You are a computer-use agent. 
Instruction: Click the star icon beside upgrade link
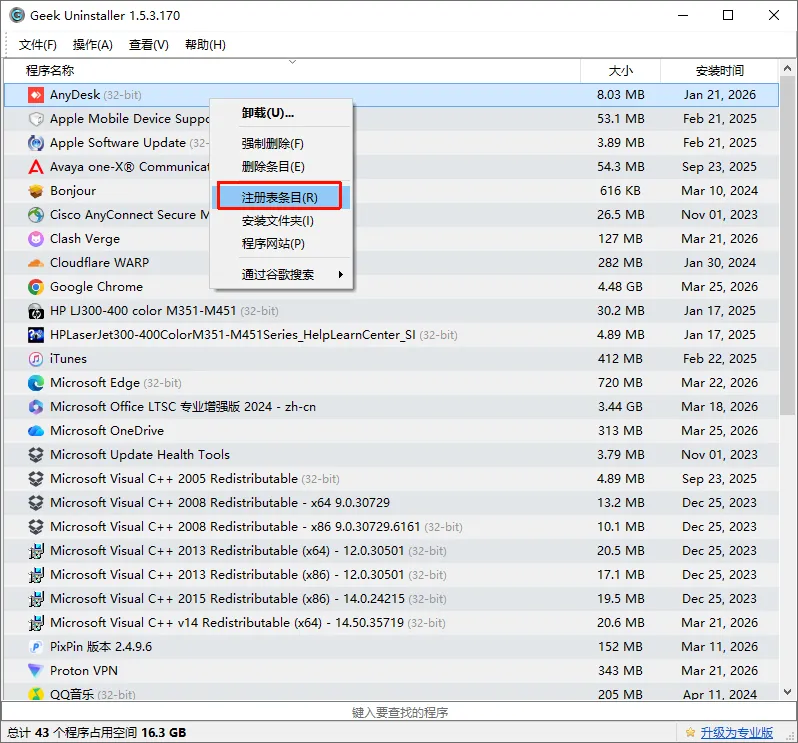coord(690,732)
